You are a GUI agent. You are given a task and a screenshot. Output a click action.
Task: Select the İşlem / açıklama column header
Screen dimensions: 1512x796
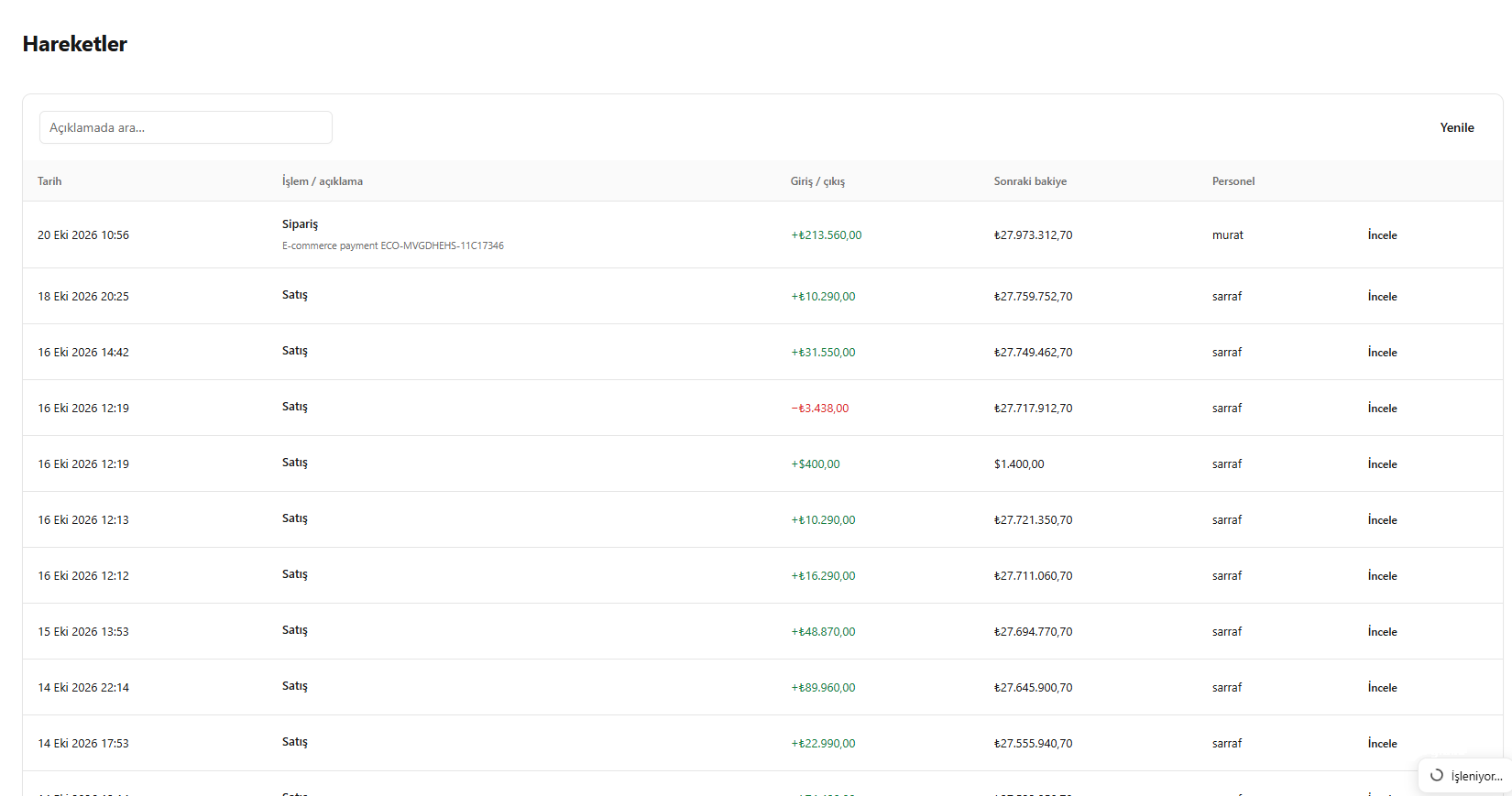[x=323, y=181]
